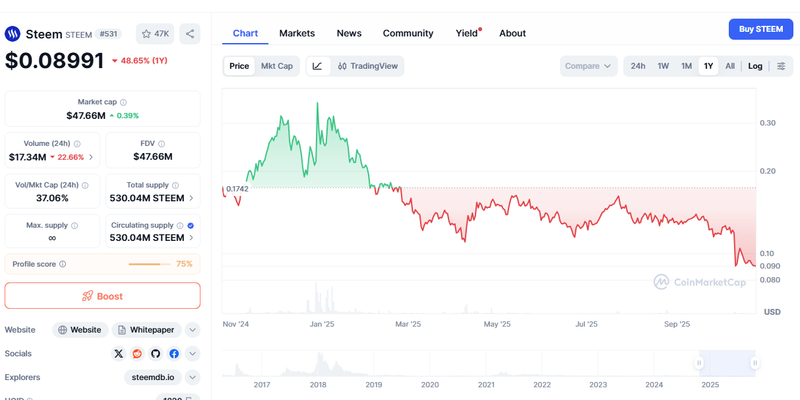The height and width of the screenshot is (400, 800).
Task: Open Steem's X (Twitter) profile
Action: click(x=119, y=353)
